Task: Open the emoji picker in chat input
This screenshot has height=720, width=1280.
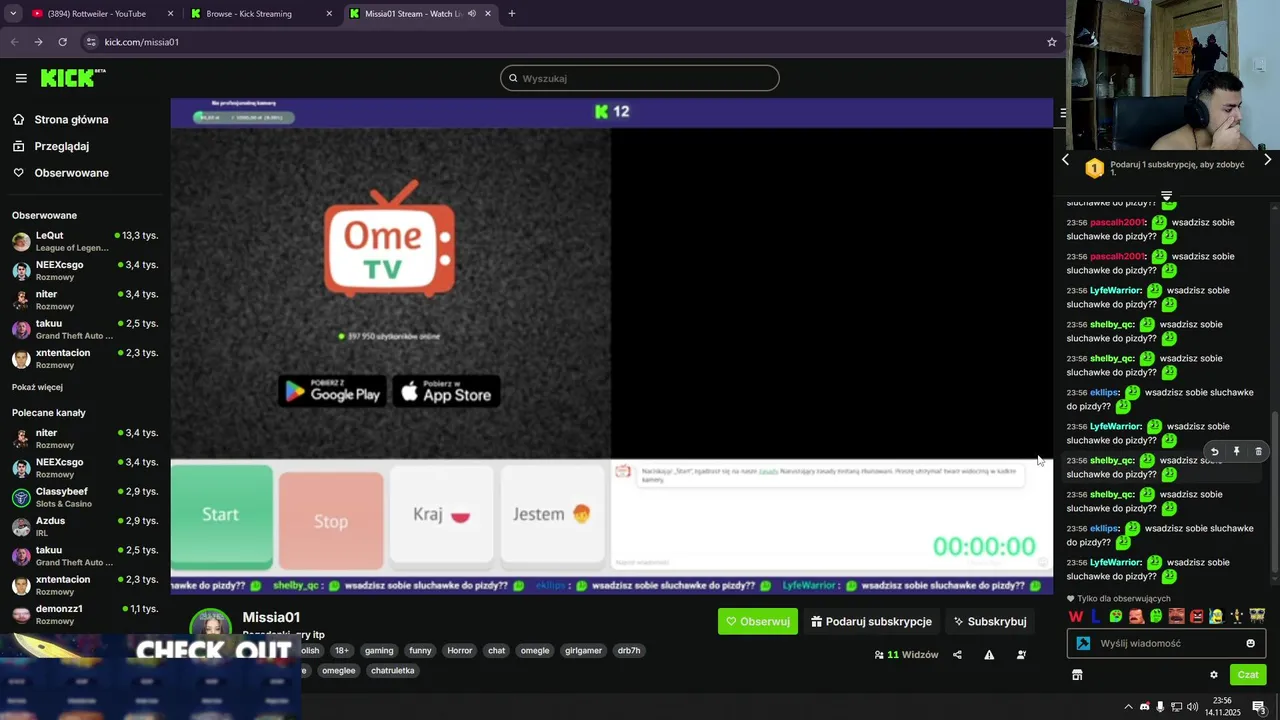Action: click(x=1251, y=643)
